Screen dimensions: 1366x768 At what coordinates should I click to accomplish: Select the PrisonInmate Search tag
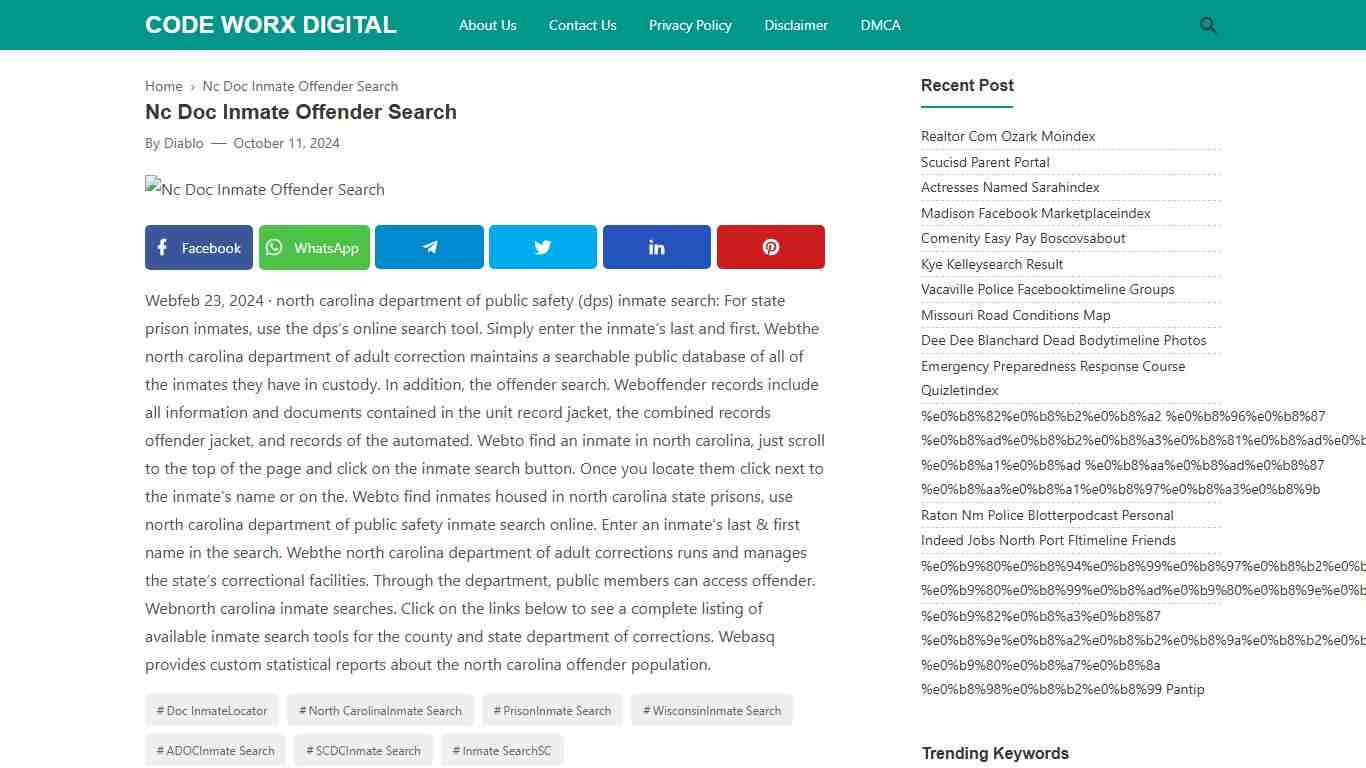pos(552,710)
